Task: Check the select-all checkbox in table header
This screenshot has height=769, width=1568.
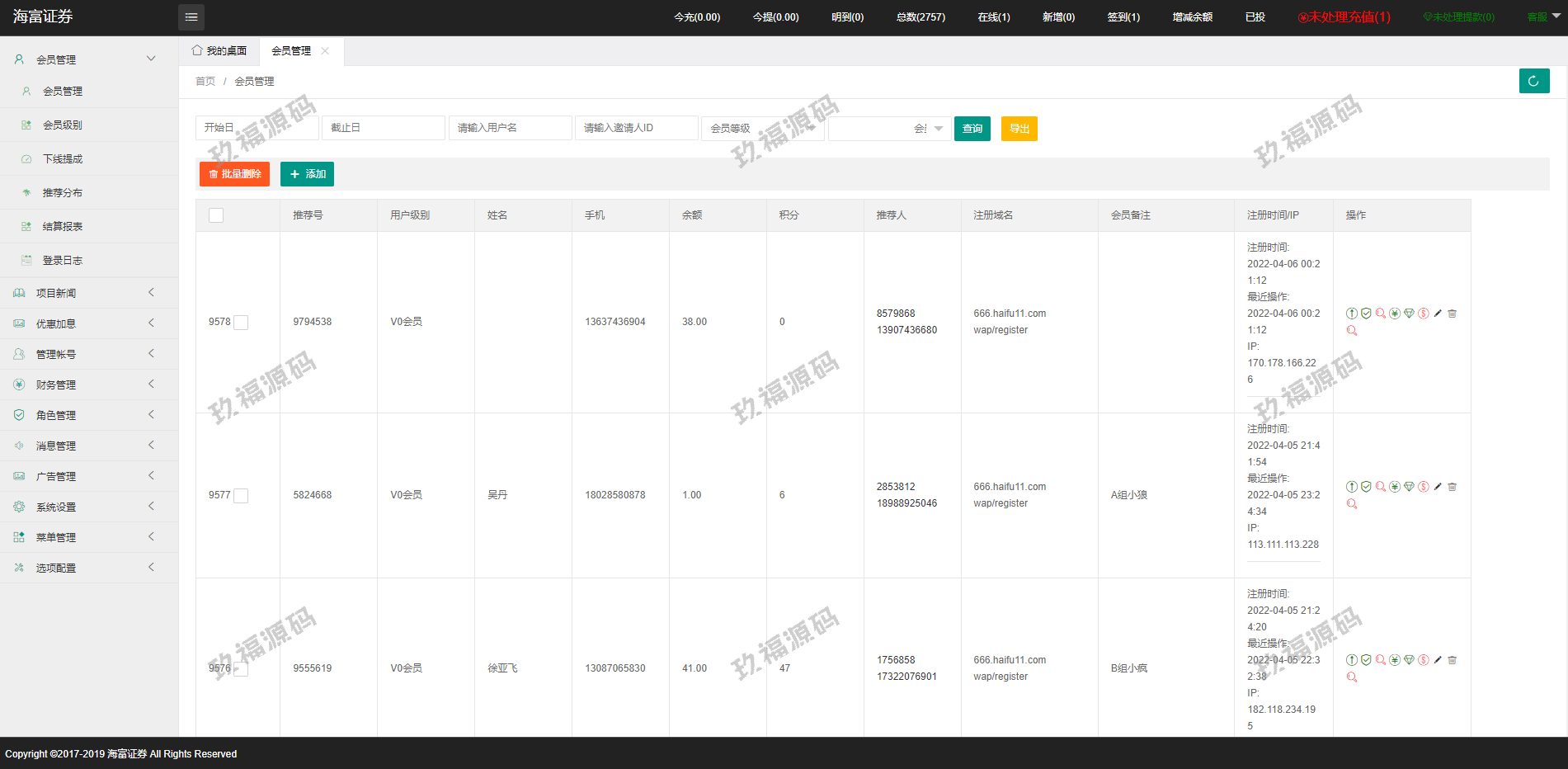Action: 216,215
